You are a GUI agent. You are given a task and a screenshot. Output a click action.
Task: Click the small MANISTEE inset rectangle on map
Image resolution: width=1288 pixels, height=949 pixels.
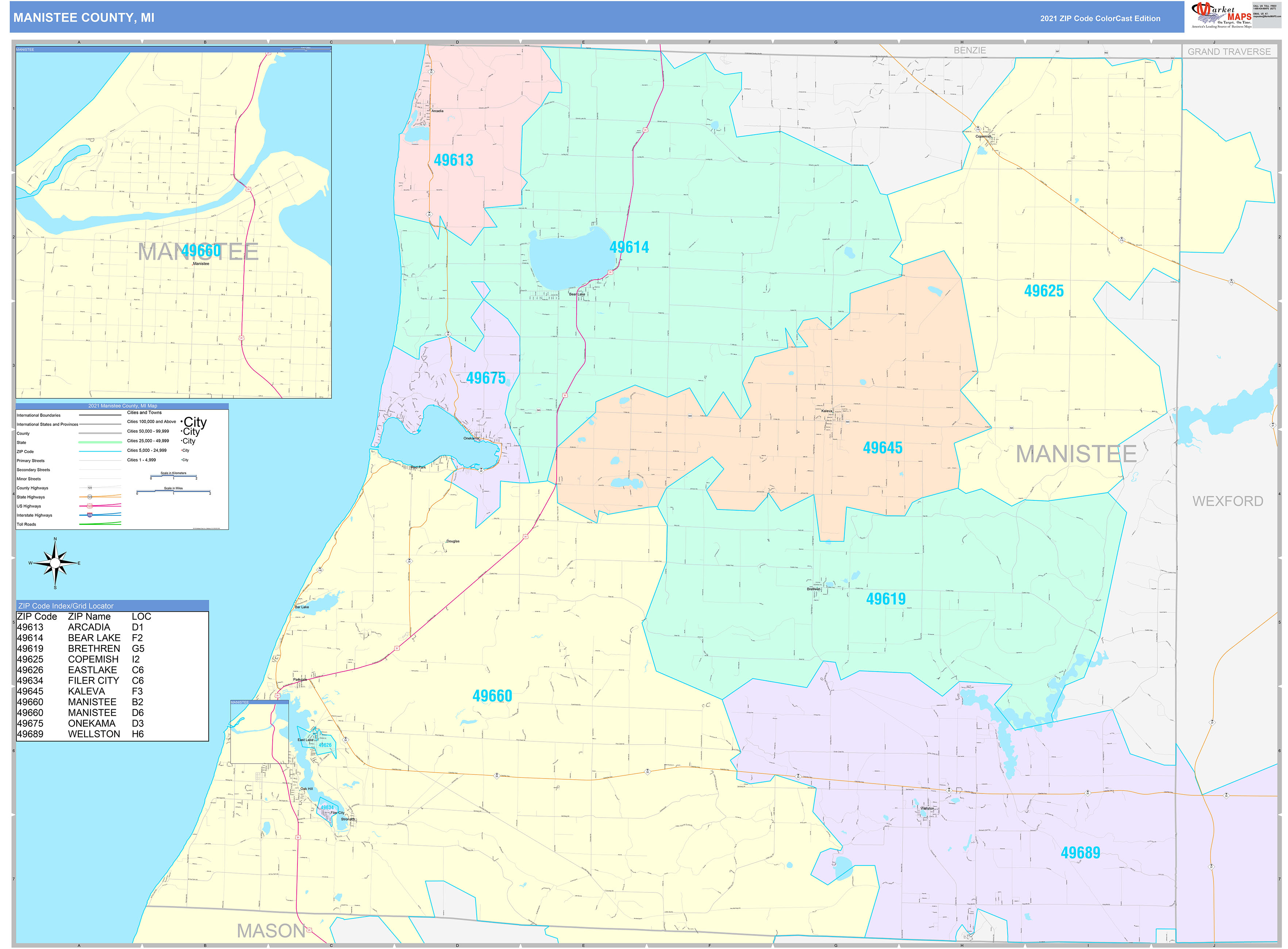259,733
